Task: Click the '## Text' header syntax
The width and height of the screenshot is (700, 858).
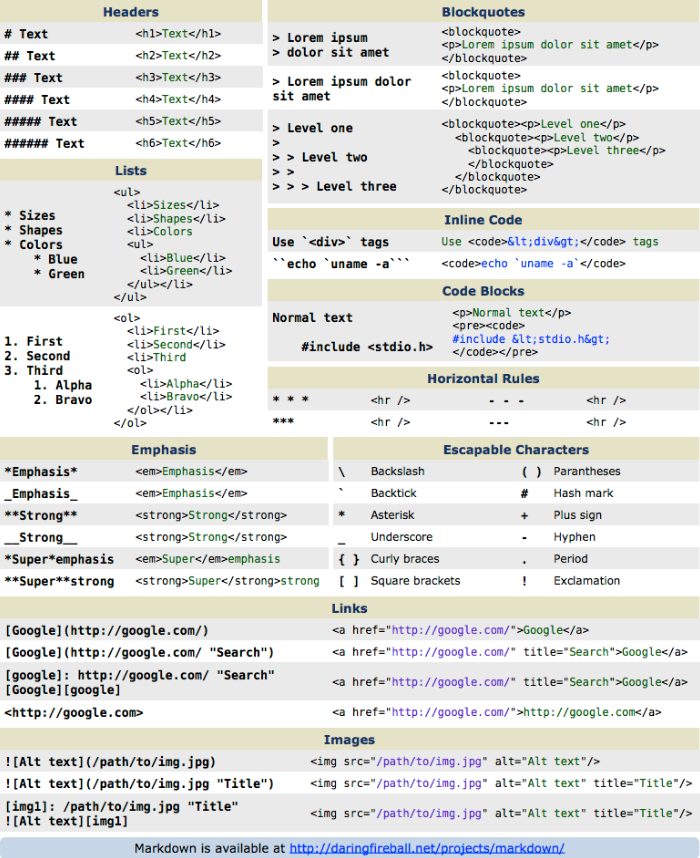Action: 30,56
